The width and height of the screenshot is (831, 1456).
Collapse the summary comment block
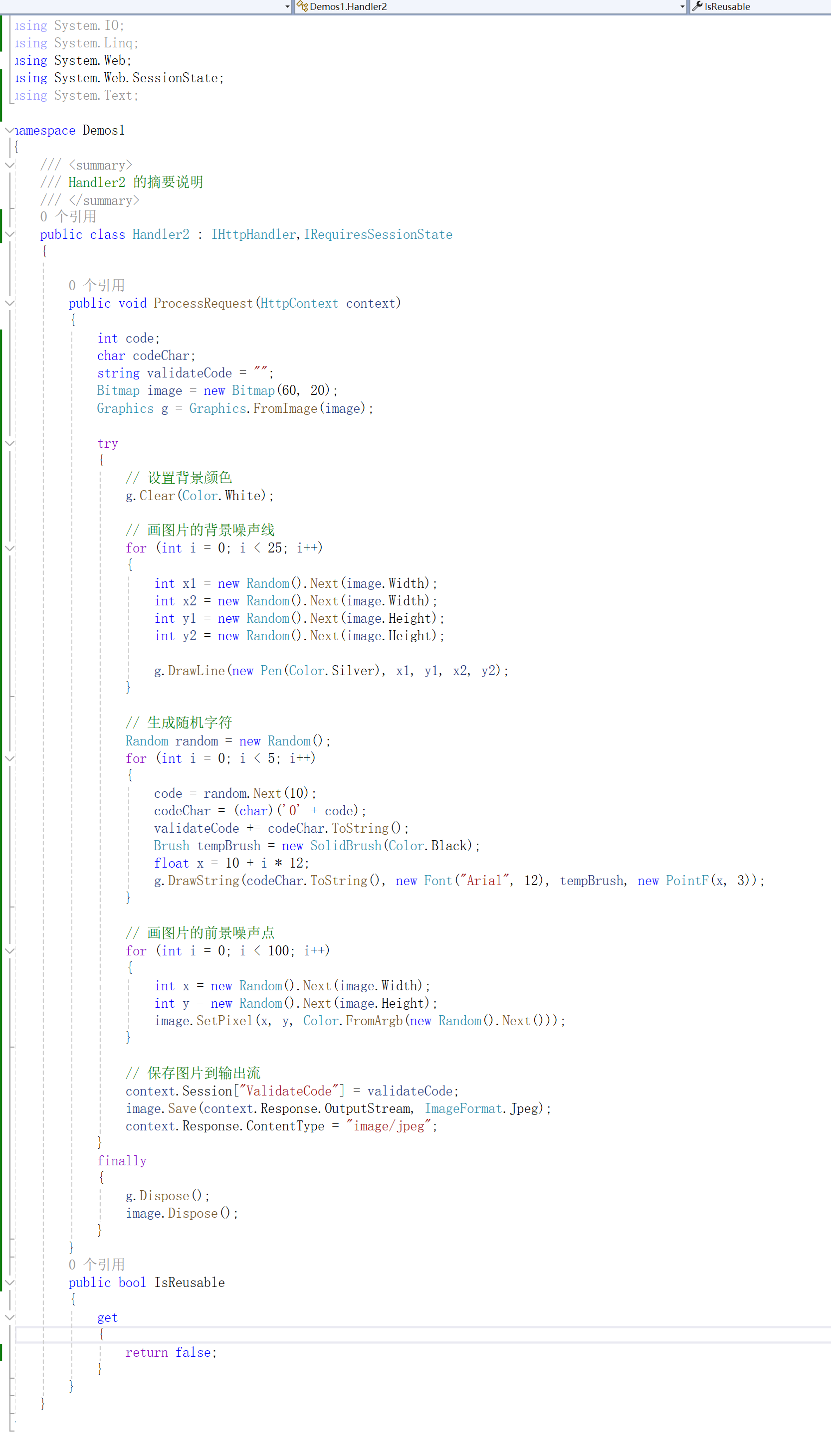coord(9,166)
